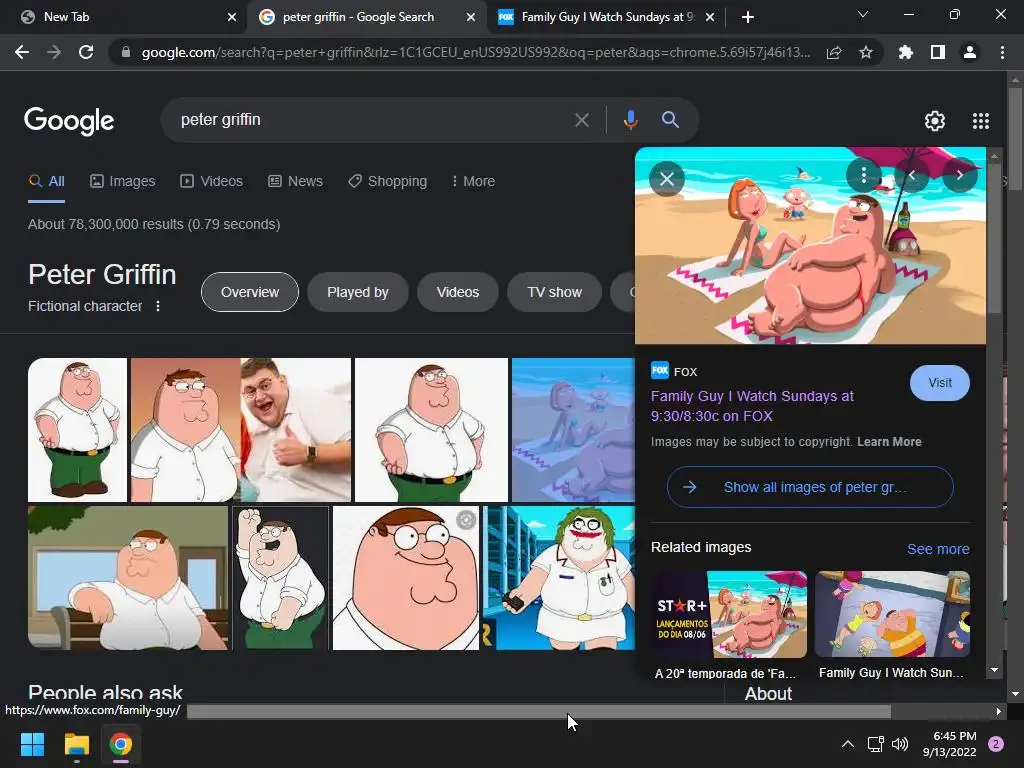
Task: Expand the More search options
Action: coord(473,181)
